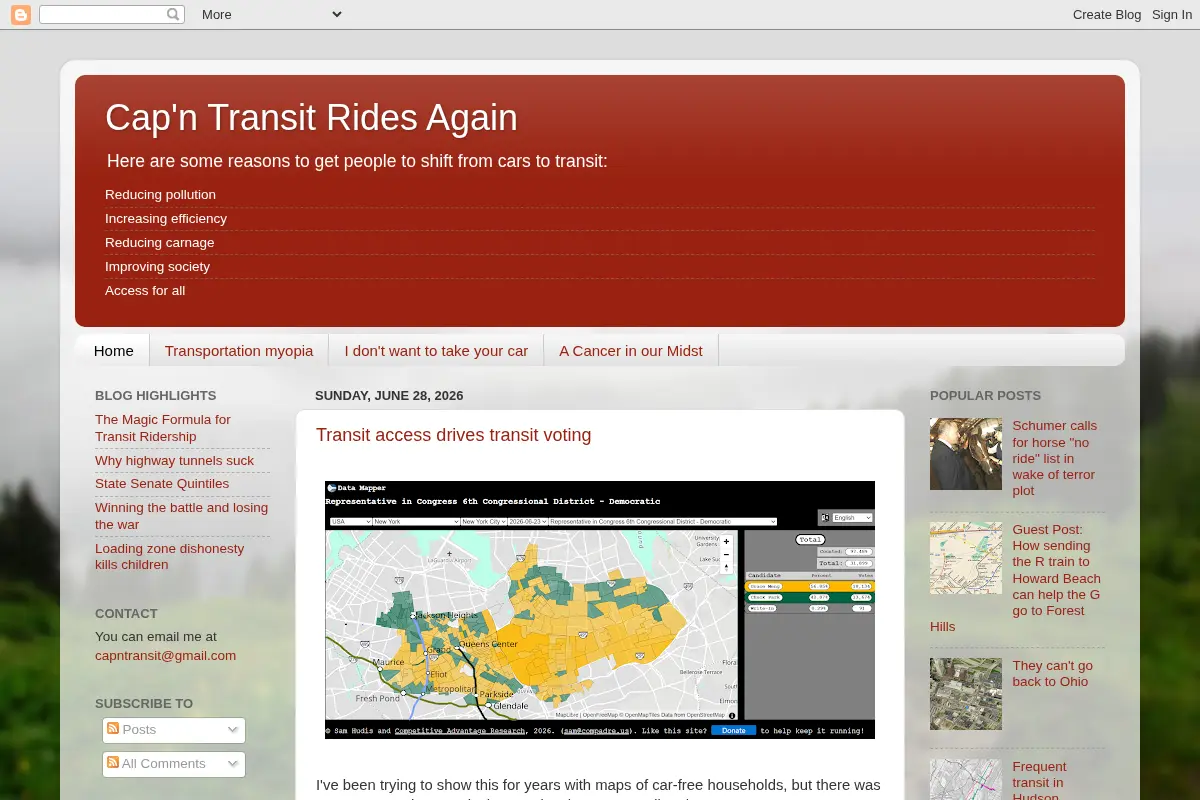The height and width of the screenshot is (800, 1200).
Task: Click the Reducing carnage item
Action: point(159,242)
